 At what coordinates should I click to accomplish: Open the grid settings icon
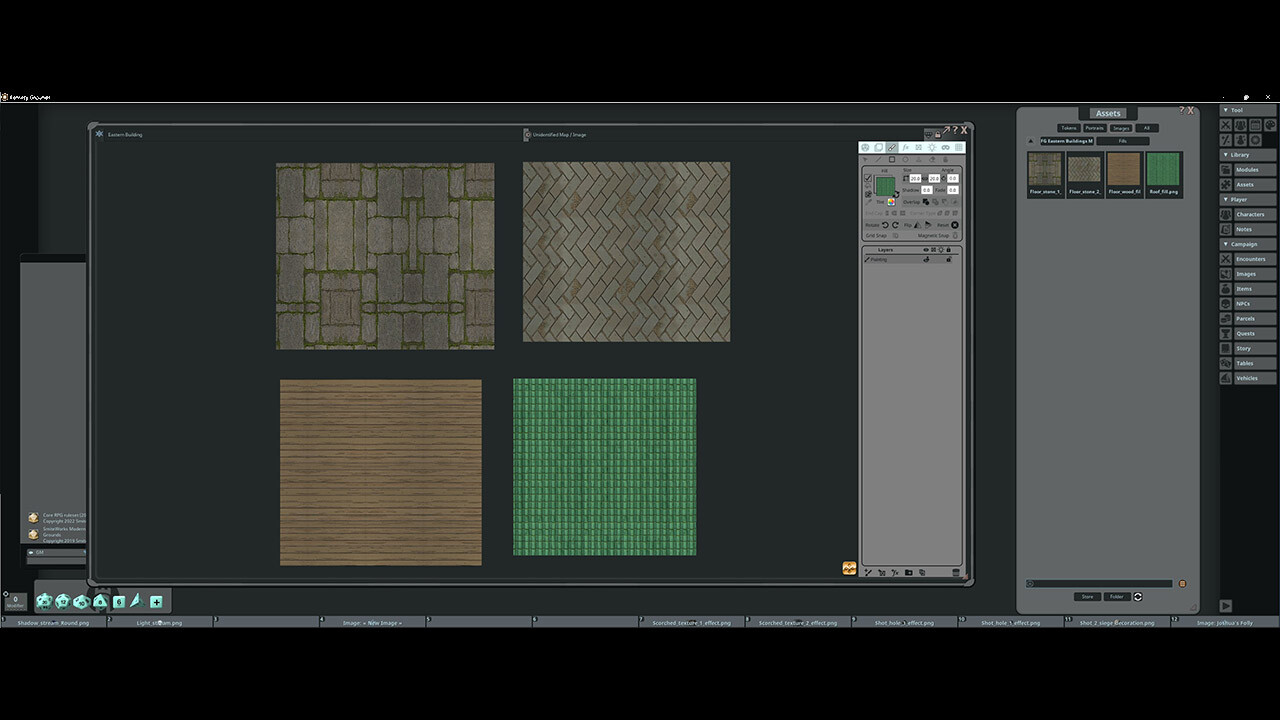tap(957, 147)
